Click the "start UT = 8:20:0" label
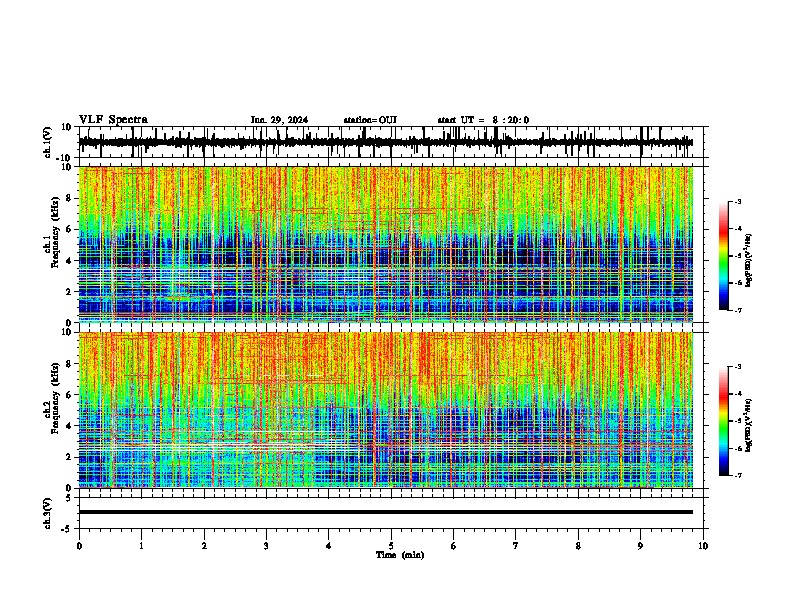The image size is (792, 612). coord(483,120)
